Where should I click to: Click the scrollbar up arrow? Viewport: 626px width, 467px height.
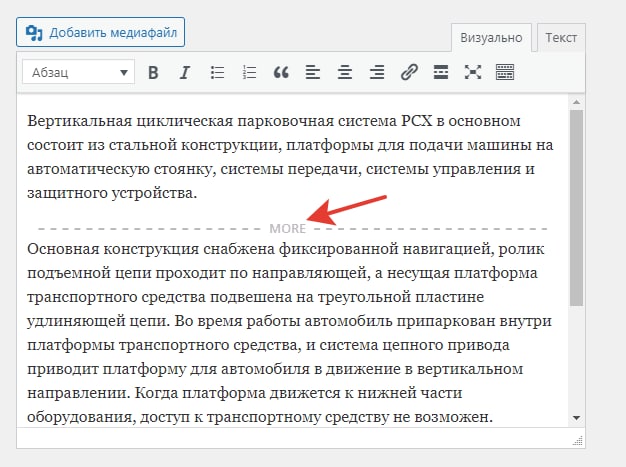pyautogui.click(x=576, y=102)
